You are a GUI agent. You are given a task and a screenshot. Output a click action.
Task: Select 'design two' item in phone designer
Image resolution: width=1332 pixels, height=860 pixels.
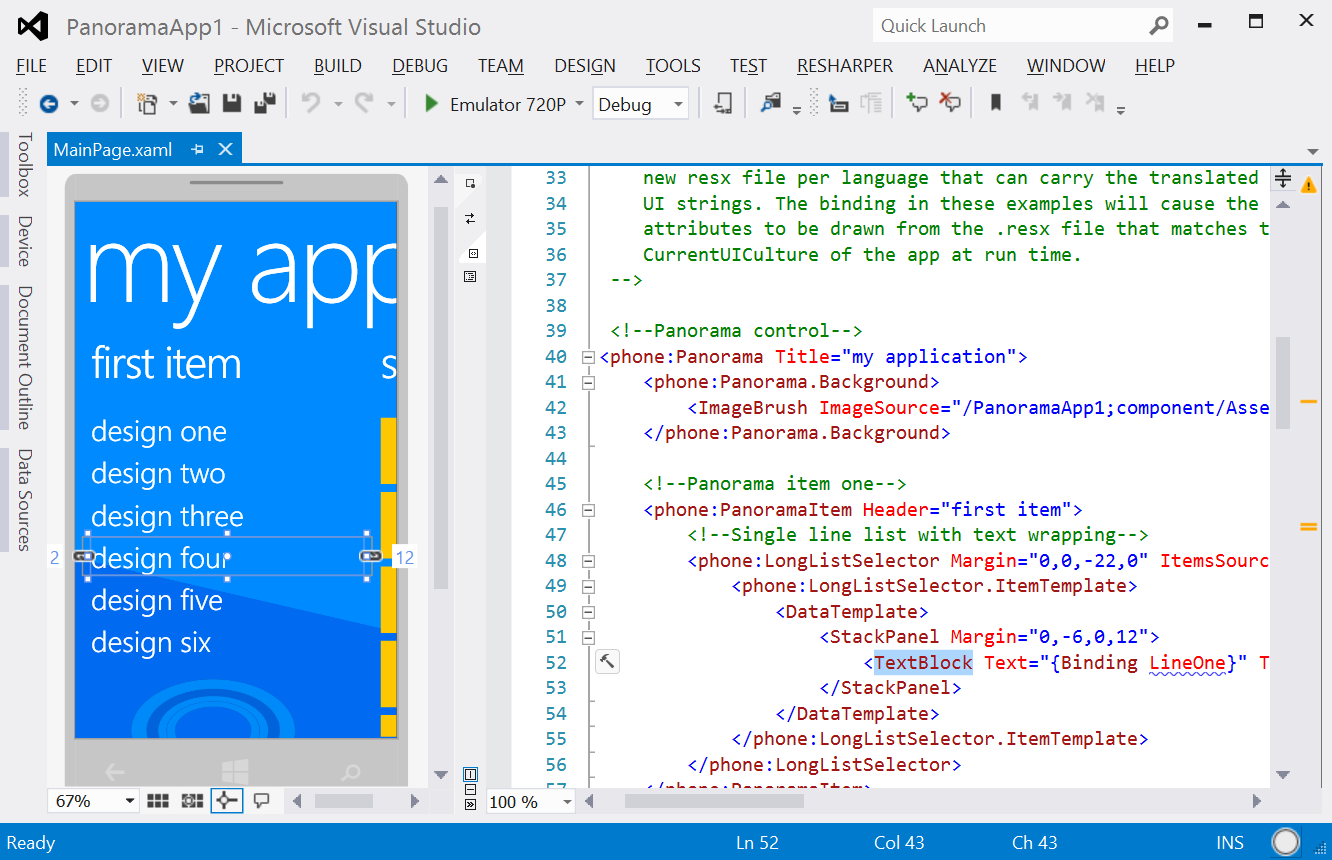coord(158,473)
